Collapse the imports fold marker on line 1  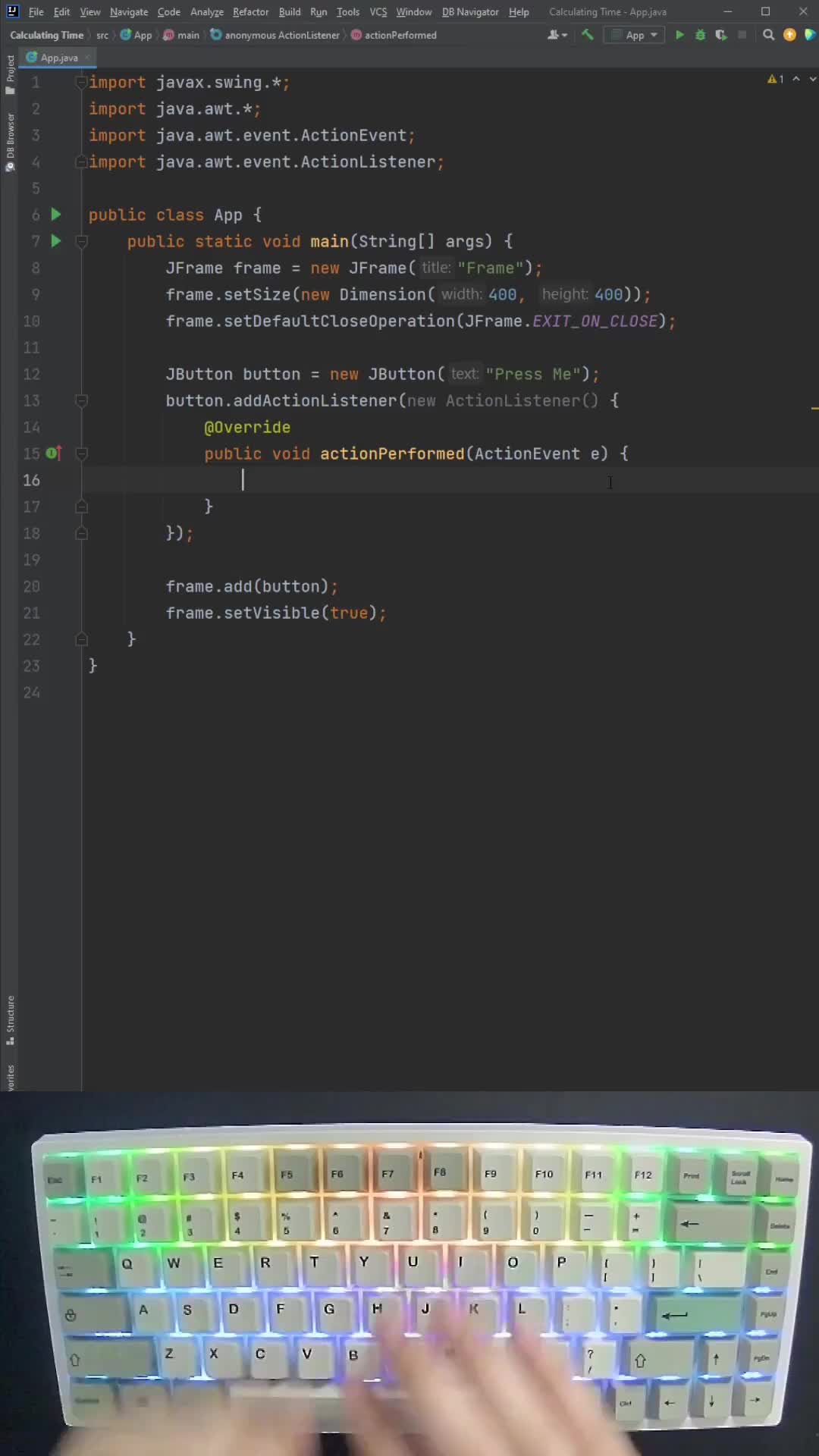(x=81, y=83)
